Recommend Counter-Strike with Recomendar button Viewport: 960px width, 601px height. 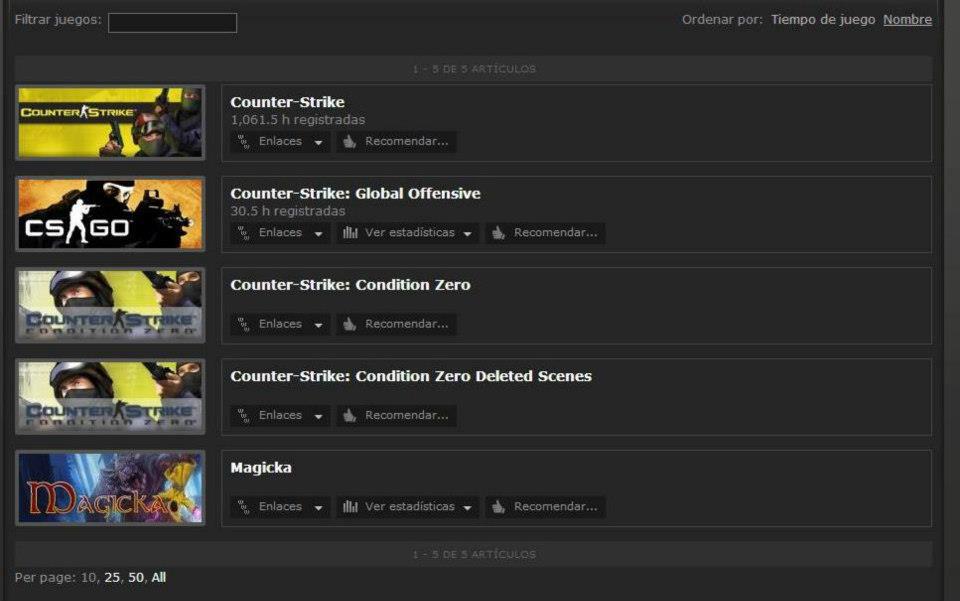(x=396, y=141)
